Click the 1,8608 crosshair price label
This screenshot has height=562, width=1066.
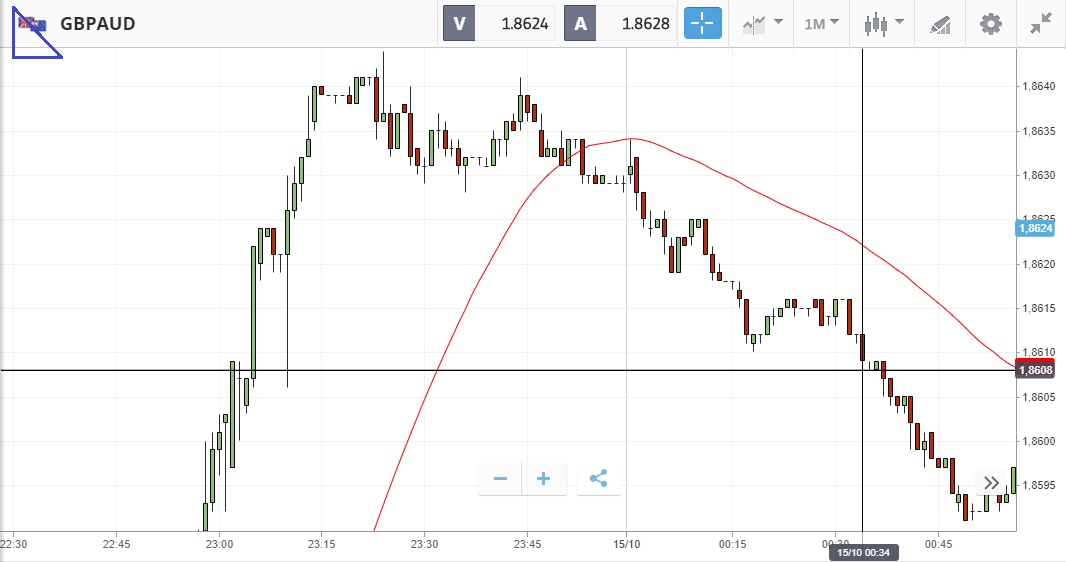pyautogui.click(x=1034, y=370)
